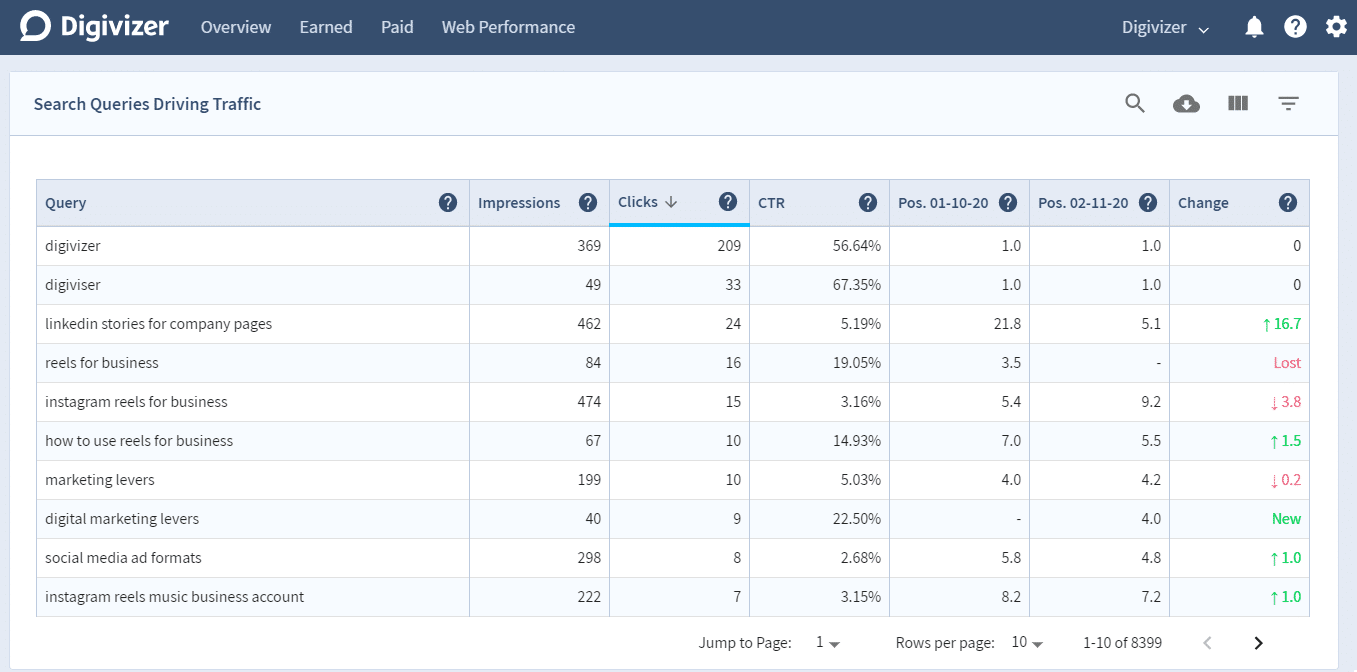Open the column chooser icon

(1237, 103)
